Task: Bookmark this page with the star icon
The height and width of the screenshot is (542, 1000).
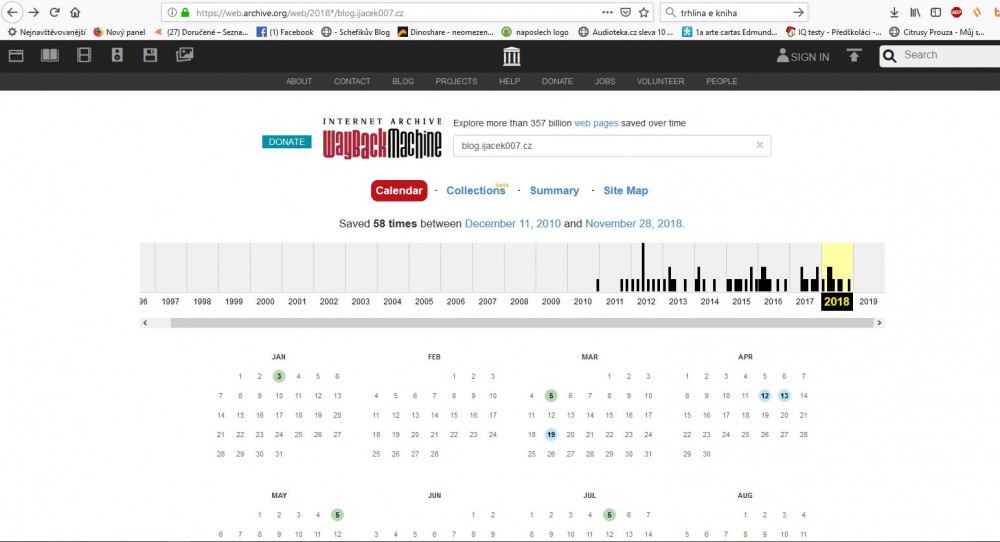Action: 645,13
